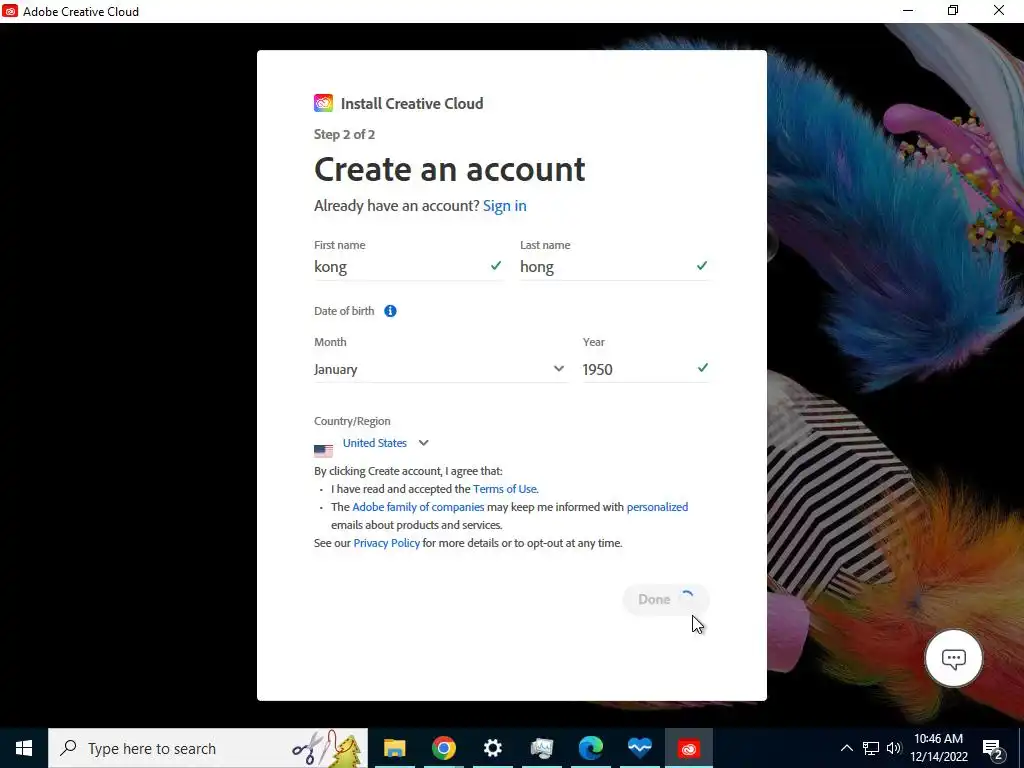Click the Year field showing 1950
1024x768 pixels.
(645, 369)
